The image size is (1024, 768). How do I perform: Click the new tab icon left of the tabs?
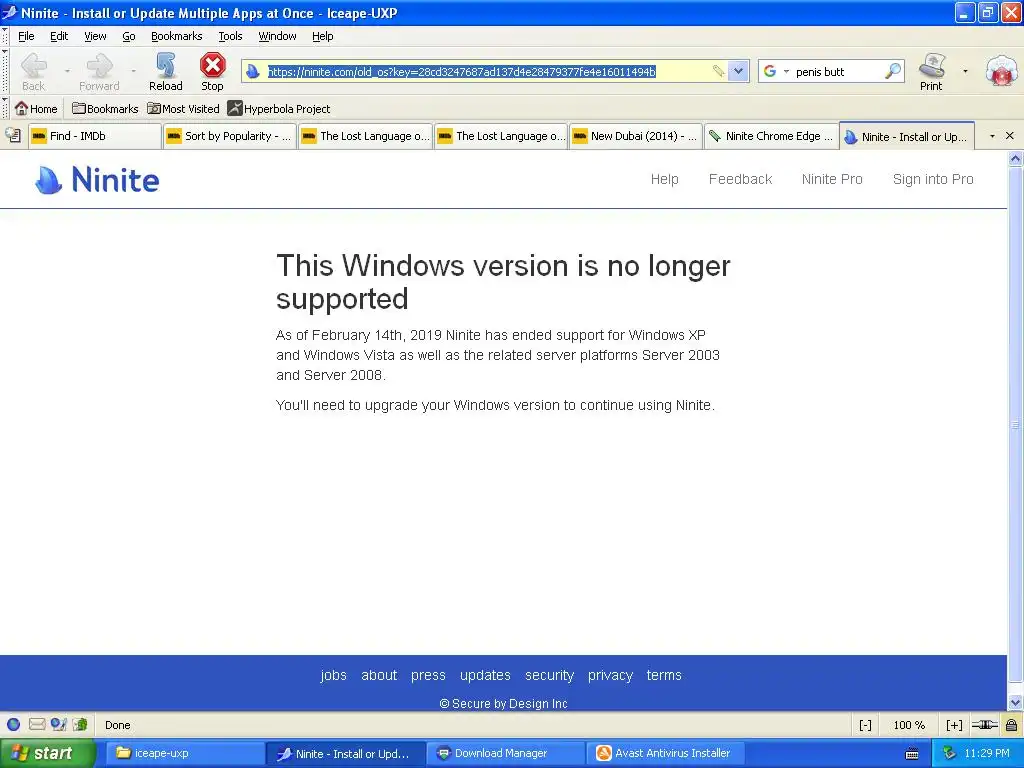pos(13,135)
